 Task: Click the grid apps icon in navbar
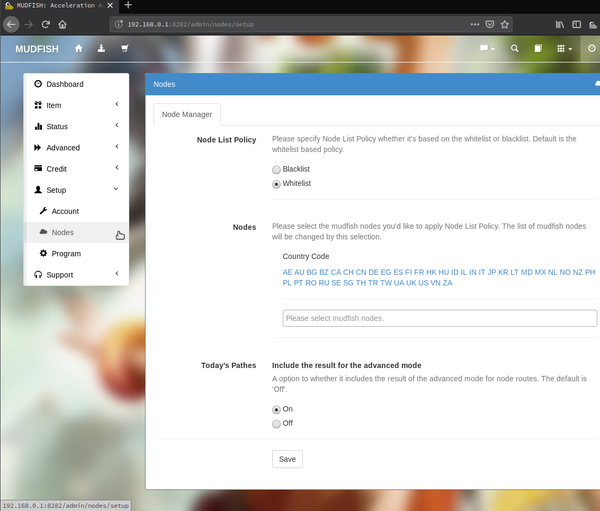coord(564,49)
